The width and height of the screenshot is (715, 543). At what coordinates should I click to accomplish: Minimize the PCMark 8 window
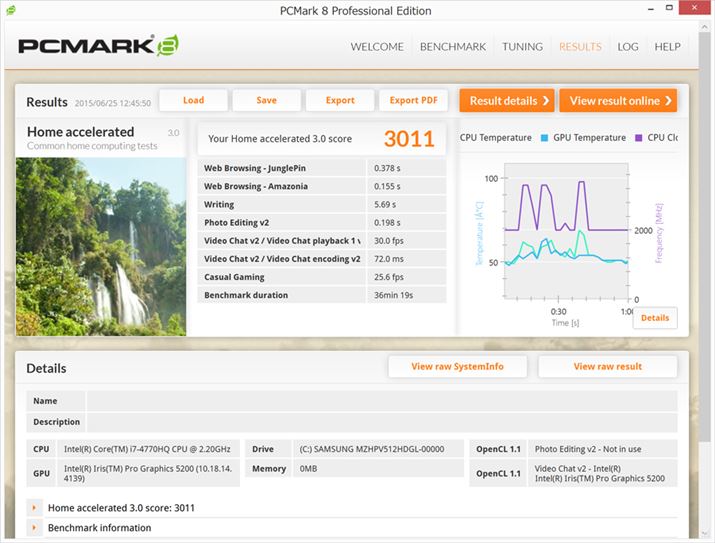pos(651,9)
